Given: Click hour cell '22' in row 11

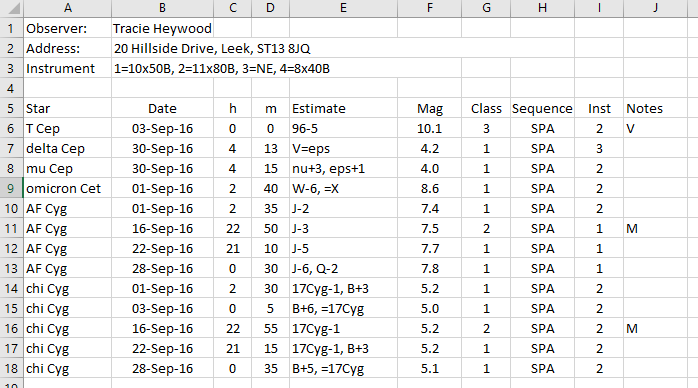Looking at the screenshot, I should pyautogui.click(x=232, y=228).
